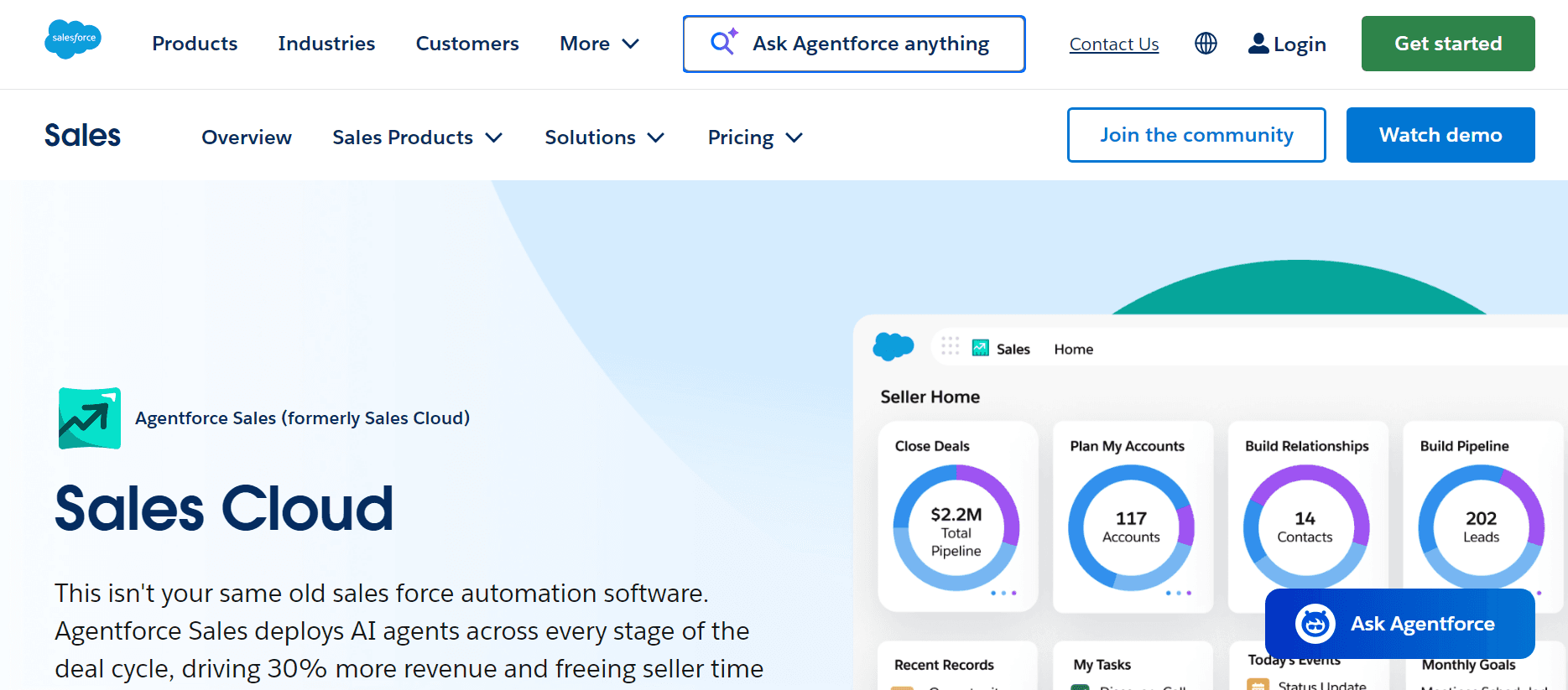Viewport: 1568px width, 690px height.
Task: Click the Salesforce cloud logo
Action: tap(73, 39)
